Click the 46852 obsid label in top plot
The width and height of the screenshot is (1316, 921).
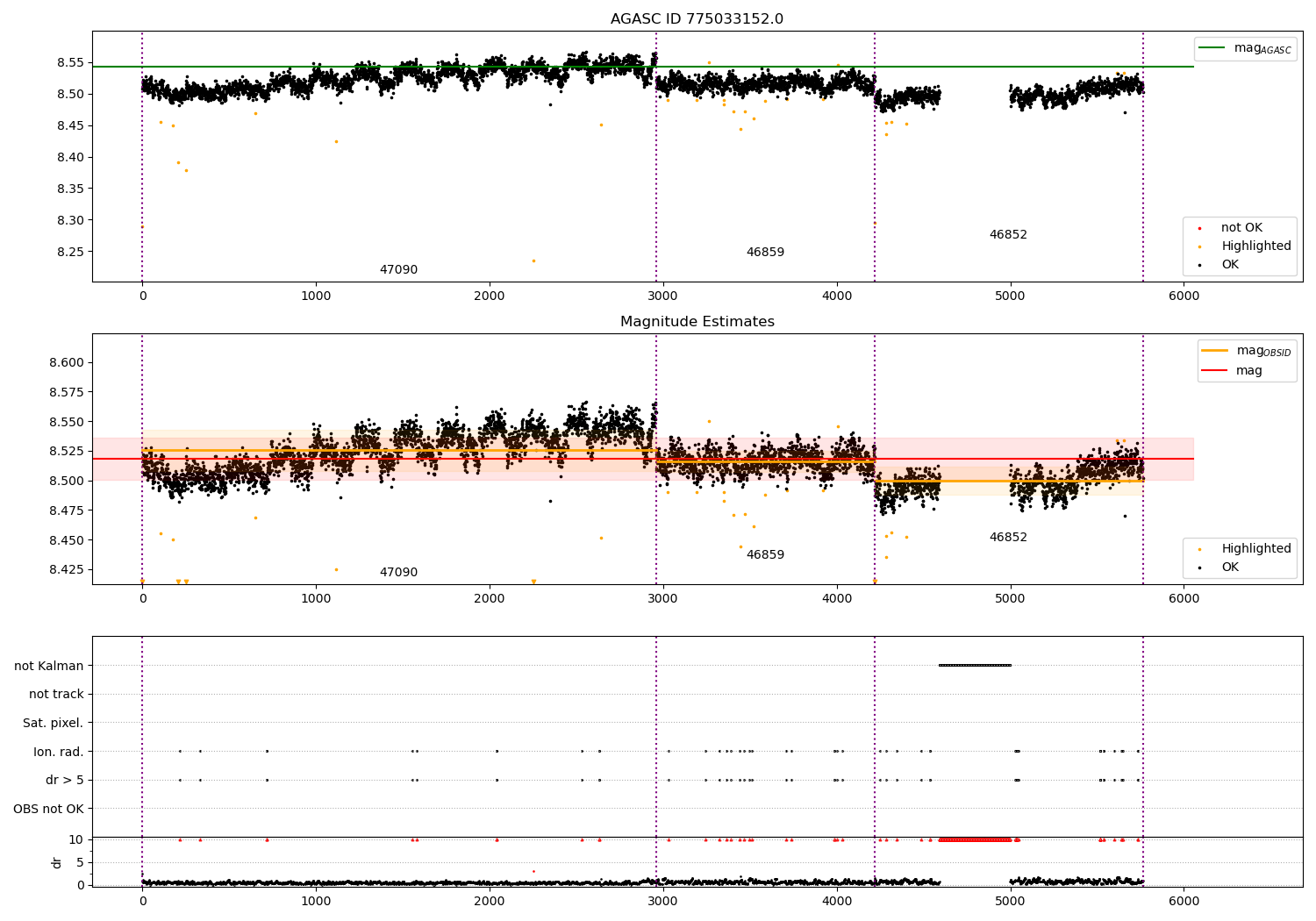coord(1008,235)
